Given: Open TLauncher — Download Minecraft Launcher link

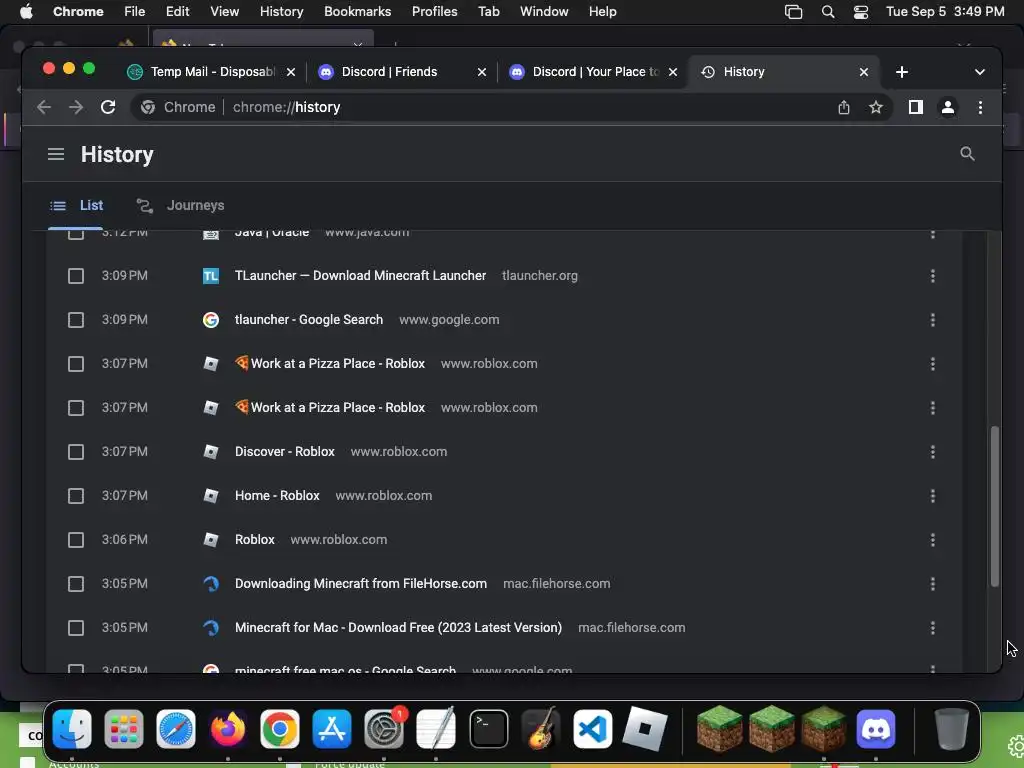Looking at the screenshot, I should point(360,276).
